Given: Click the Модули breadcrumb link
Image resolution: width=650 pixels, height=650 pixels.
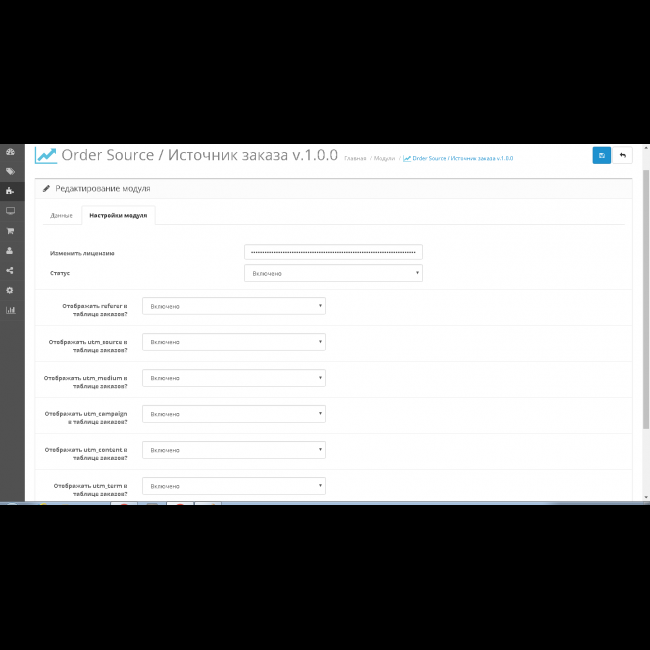Looking at the screenshot, I should tap(385, 158).
